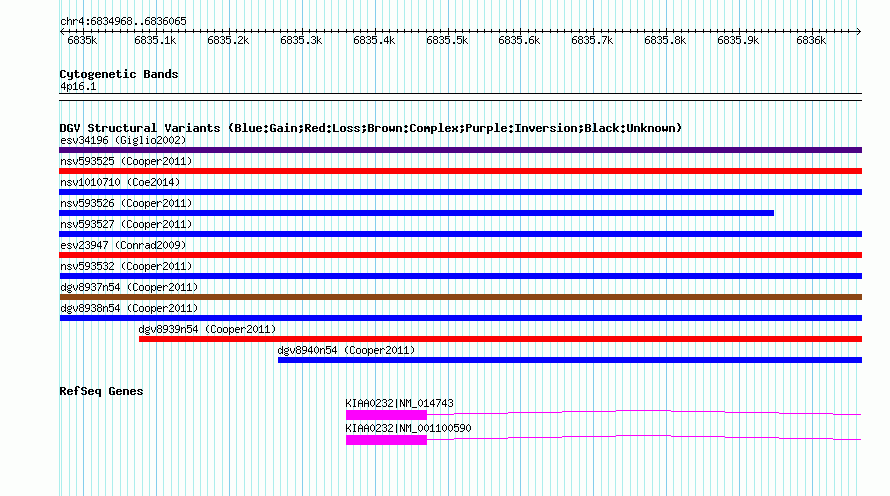Select the blue nsv593532 gain bar
The width and height of the screenshot is (890, 496).
pos(460,276)
